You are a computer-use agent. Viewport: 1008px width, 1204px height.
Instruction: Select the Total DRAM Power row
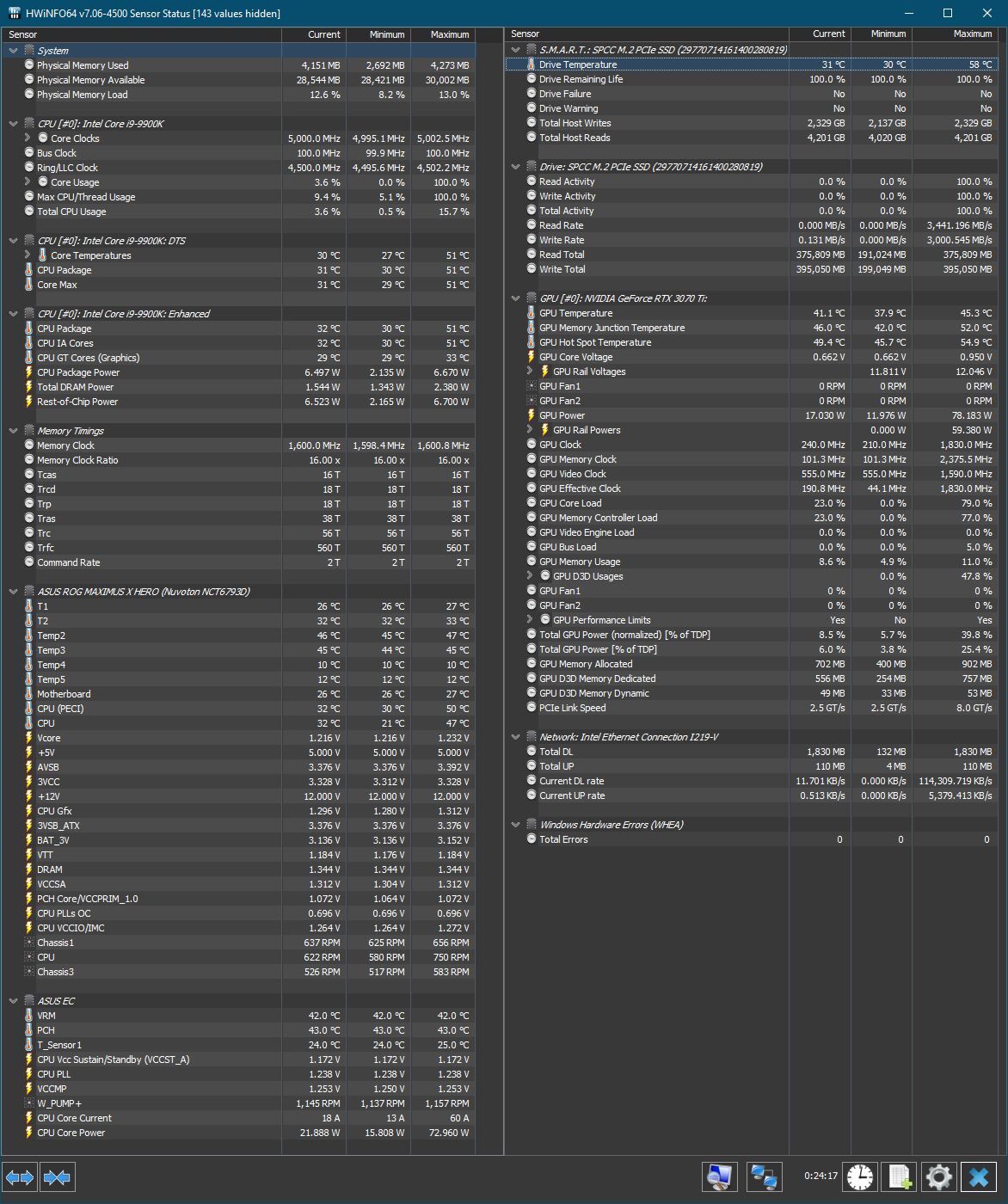(x=238, y=387)
